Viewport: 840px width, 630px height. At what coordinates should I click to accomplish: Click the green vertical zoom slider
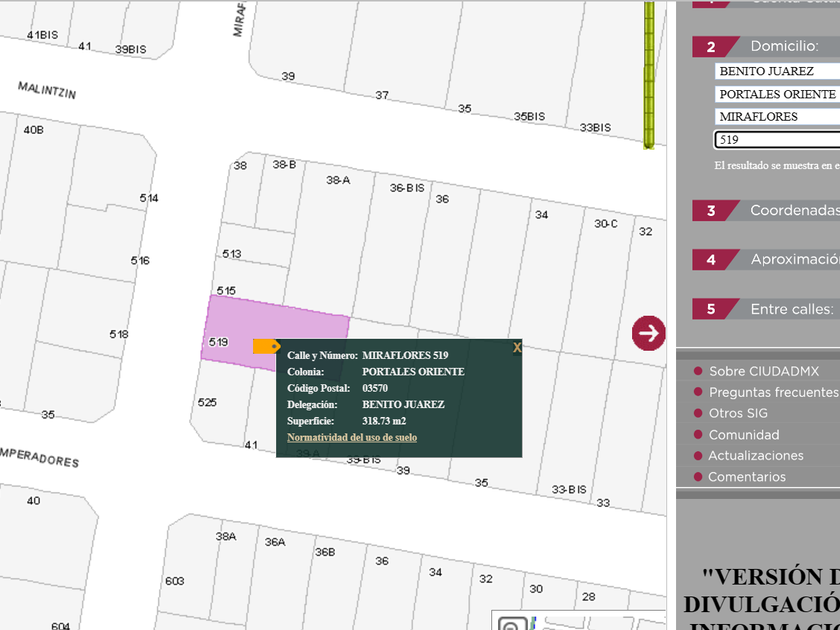coord(648,75)
